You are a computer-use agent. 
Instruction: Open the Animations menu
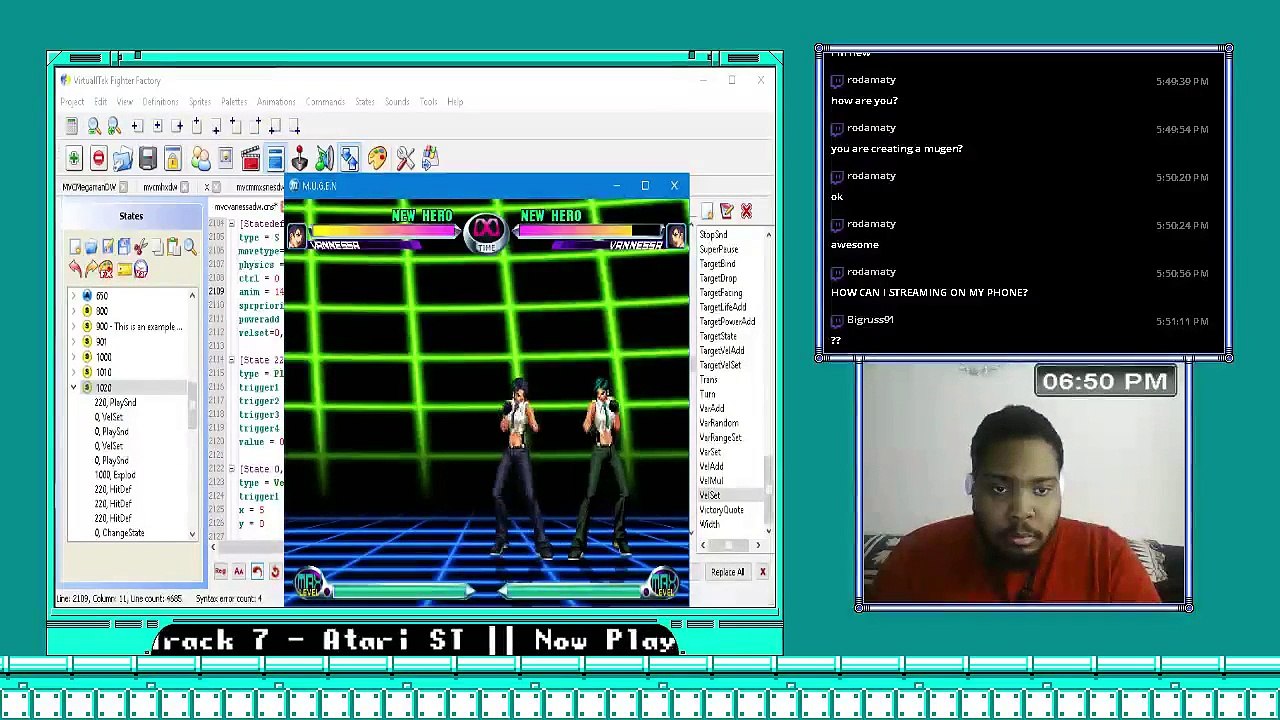tap(276, 102)
